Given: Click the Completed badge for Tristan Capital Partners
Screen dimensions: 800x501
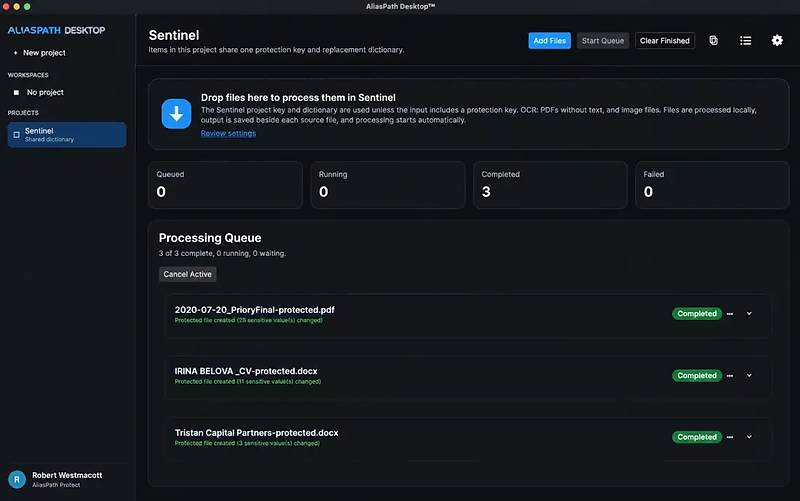Looking at the screenshot, I should click(696, 437).
